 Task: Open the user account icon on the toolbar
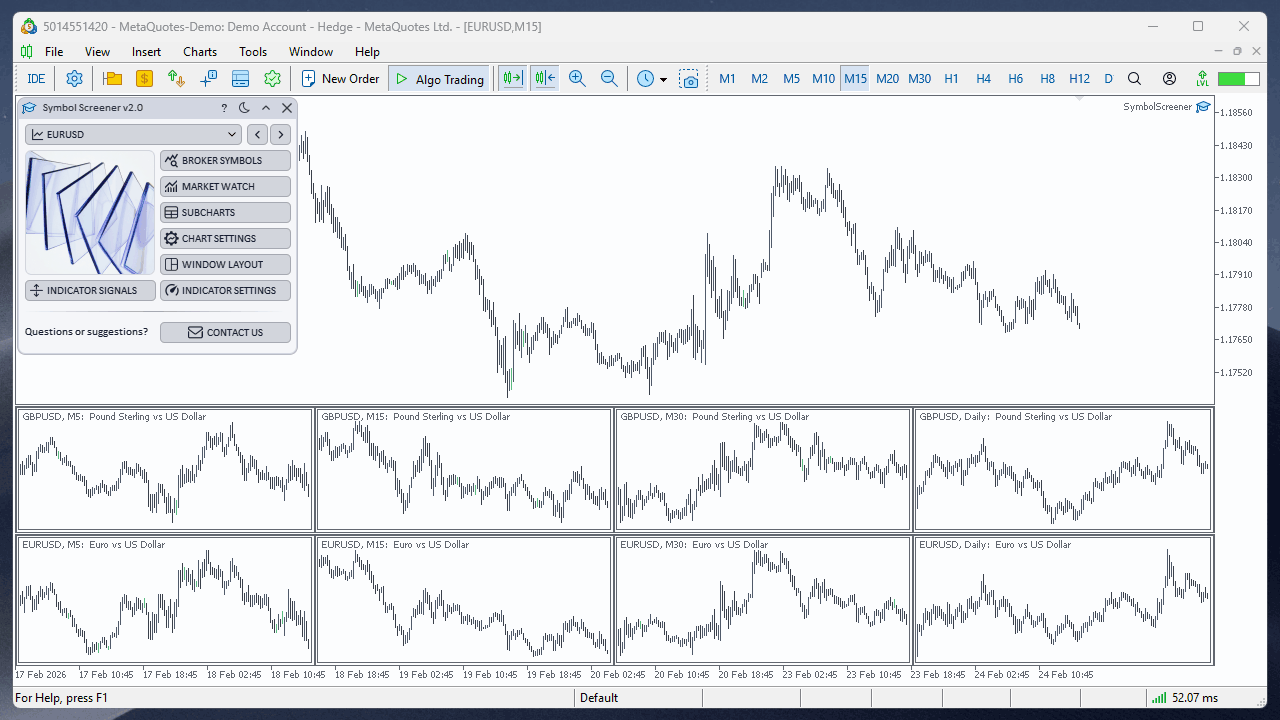coord(1168,78)
